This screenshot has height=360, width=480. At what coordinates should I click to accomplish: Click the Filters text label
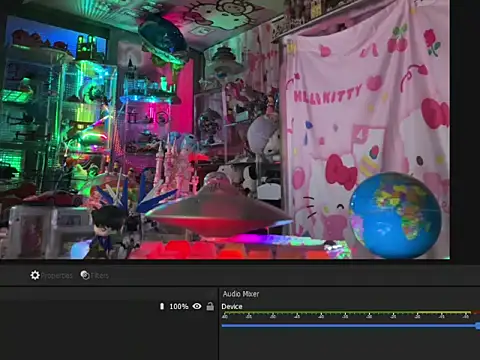pos(99,276)
